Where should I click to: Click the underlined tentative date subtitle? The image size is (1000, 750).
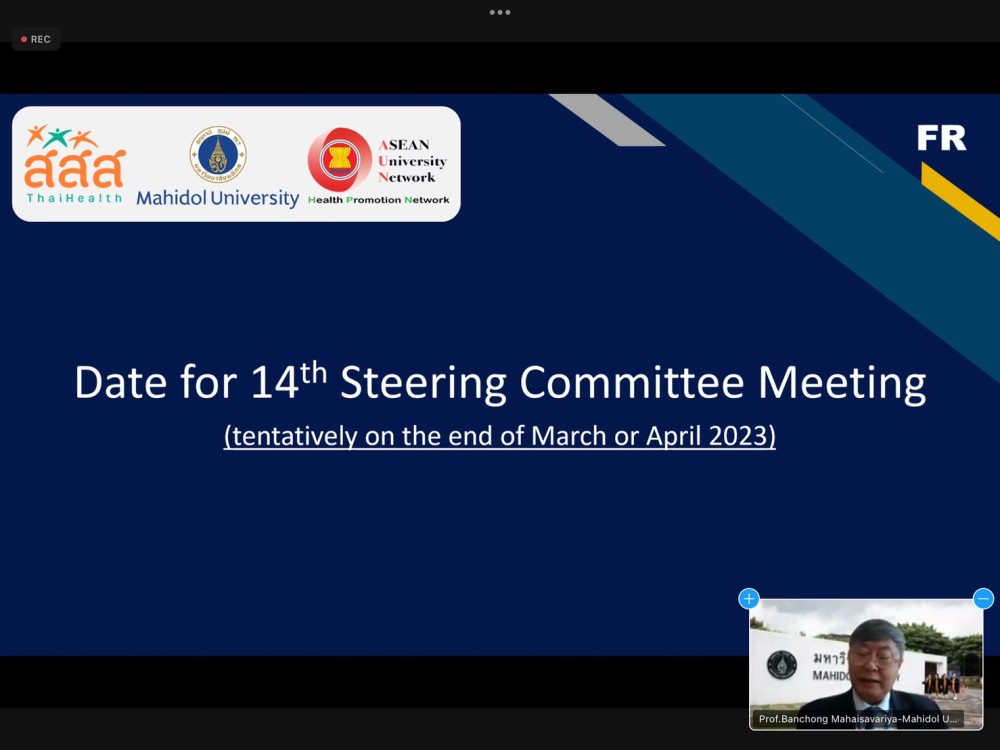[500, 436]
